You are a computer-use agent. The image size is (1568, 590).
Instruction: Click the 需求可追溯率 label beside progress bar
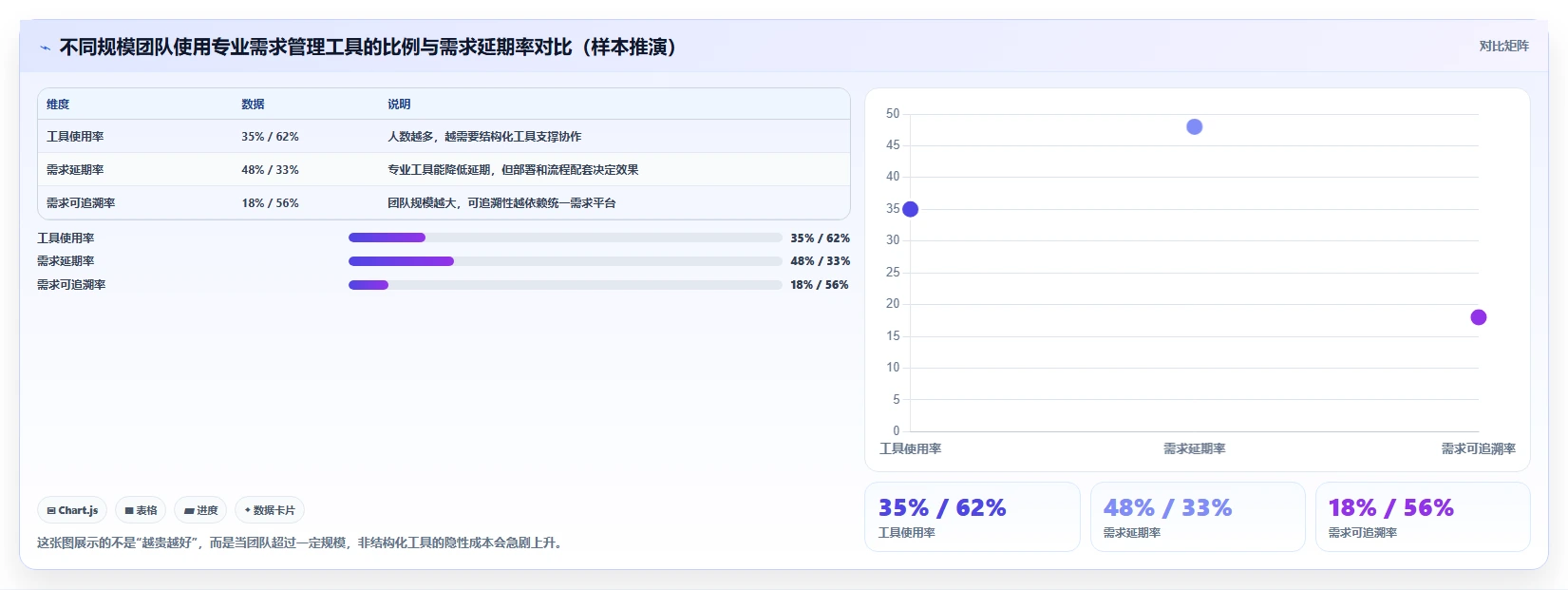click(x=71, y=285)
